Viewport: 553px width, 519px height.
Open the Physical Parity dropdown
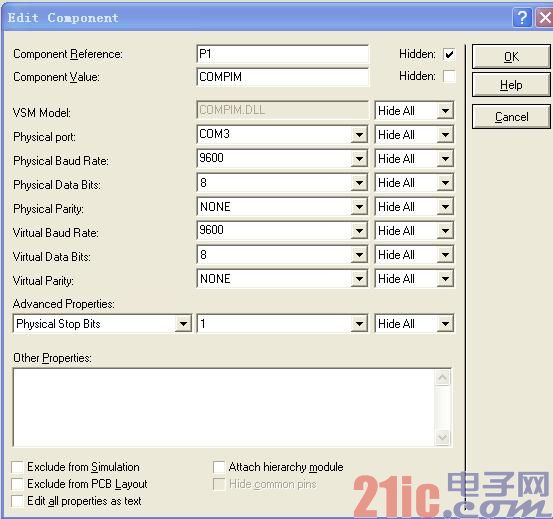pos(359,207)
